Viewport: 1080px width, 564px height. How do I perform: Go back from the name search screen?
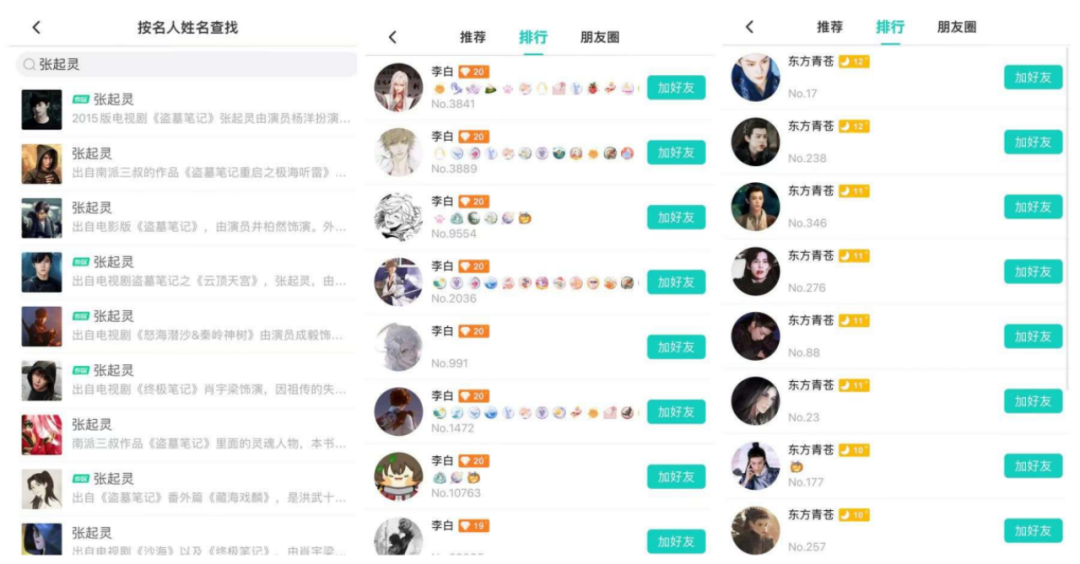[37, 28]
